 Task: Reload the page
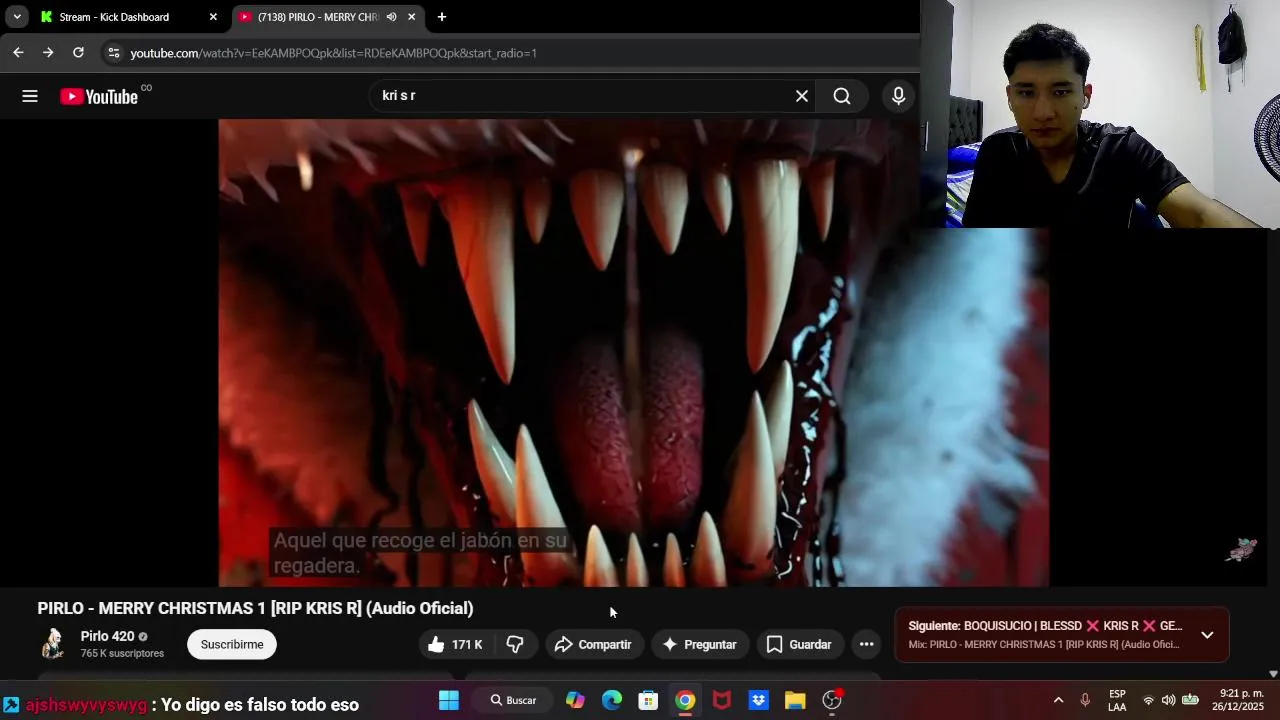(x=78, y=53)
